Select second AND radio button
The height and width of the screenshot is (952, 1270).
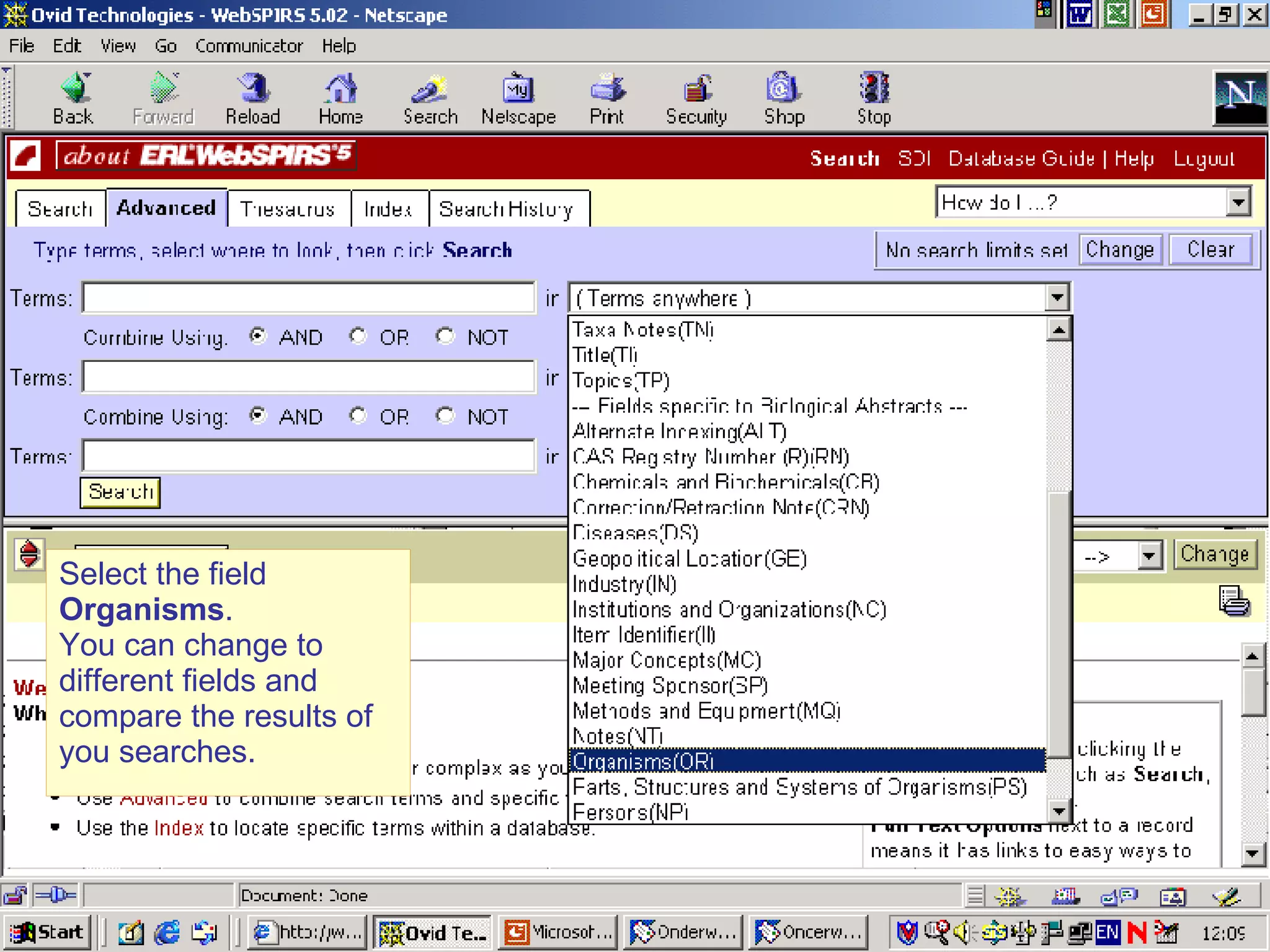coord(258,415)
